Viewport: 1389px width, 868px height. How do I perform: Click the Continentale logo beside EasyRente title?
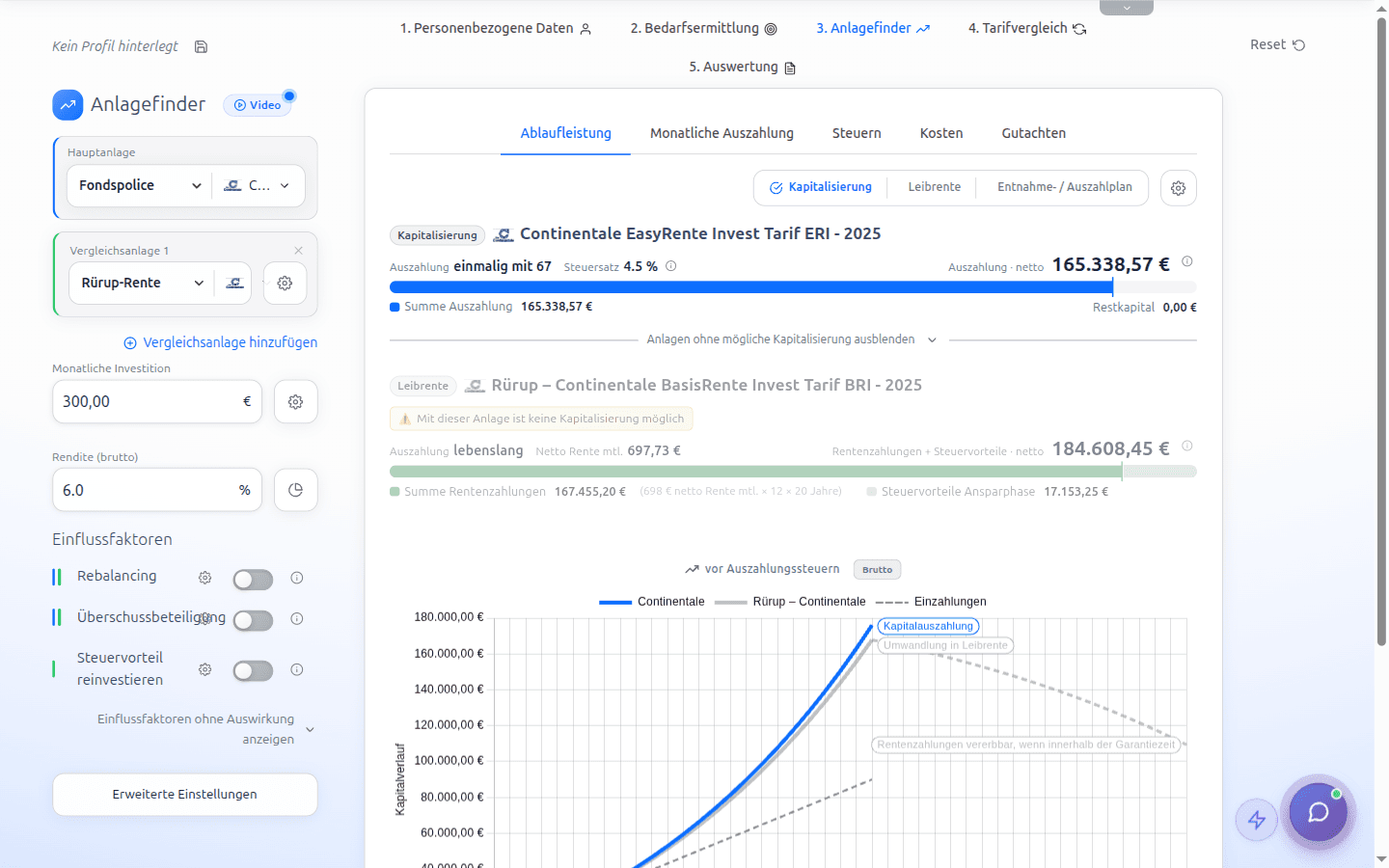[x=503, y=234]
